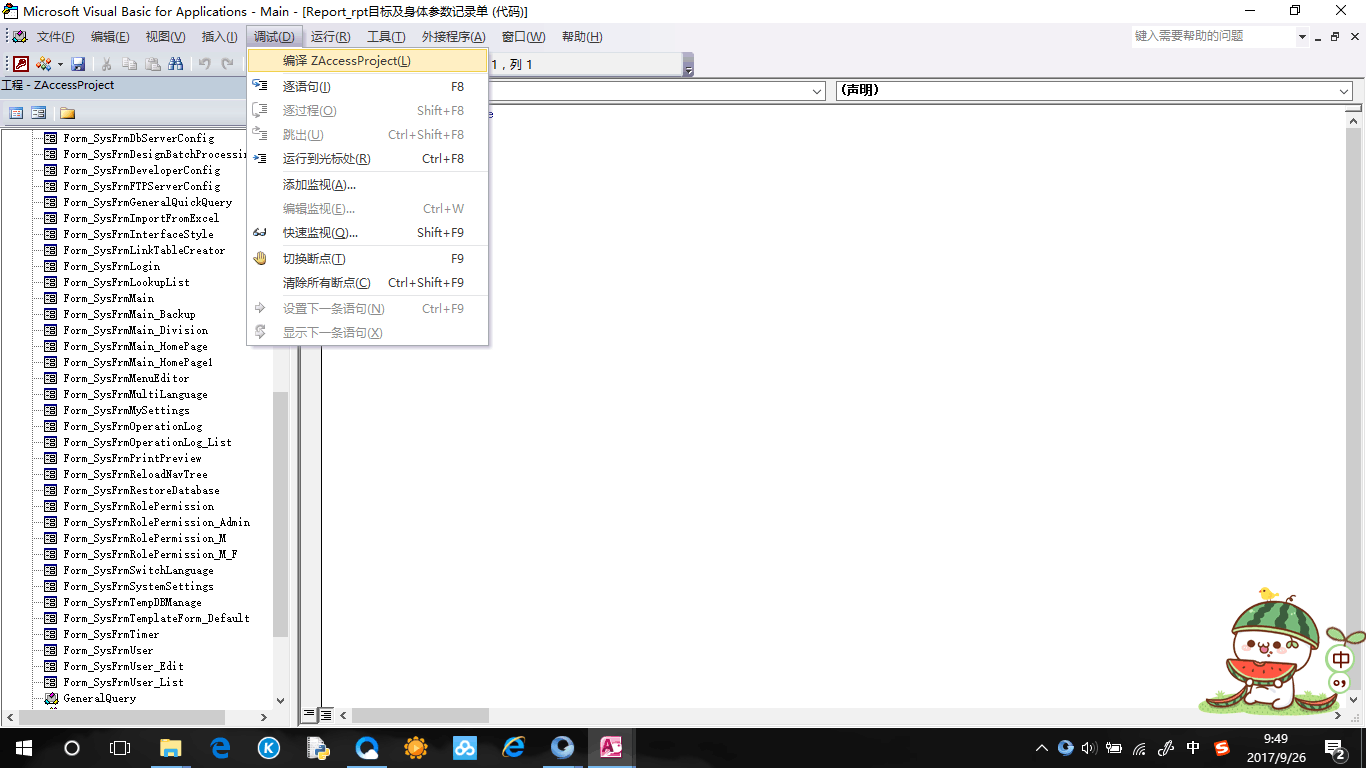This screenshot has width=1366, height=768.
Task: Open the Run (运行) menu
Action: click(x=330, y=37)
